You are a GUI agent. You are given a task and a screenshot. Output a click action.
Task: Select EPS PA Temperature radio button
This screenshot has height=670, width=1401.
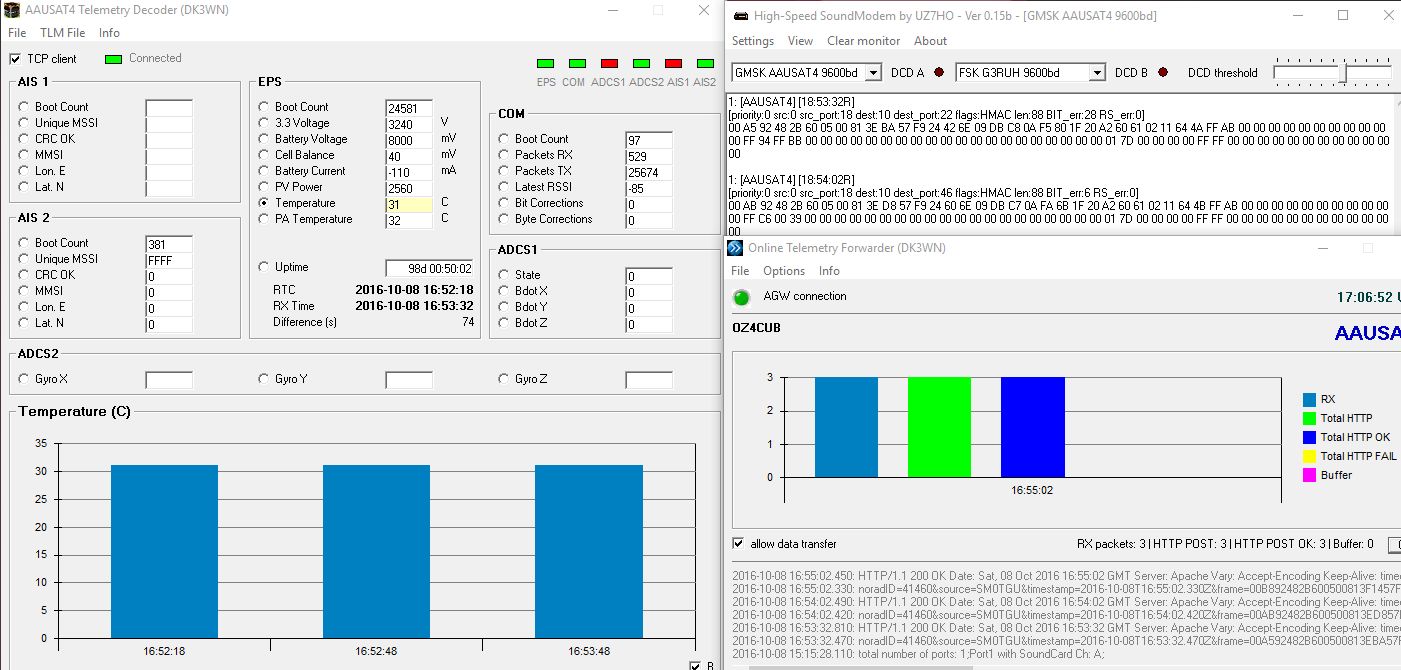(264, 219)
